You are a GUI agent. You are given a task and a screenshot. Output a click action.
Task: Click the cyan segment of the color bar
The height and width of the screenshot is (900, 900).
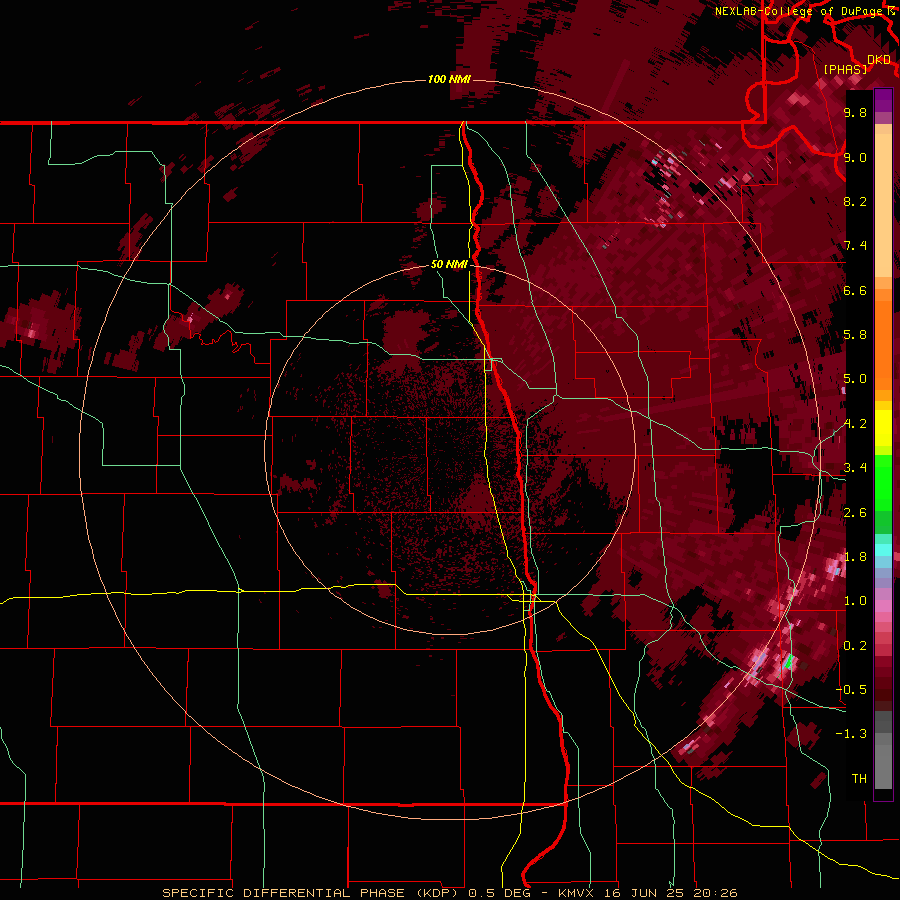click(x=883, y=550)
